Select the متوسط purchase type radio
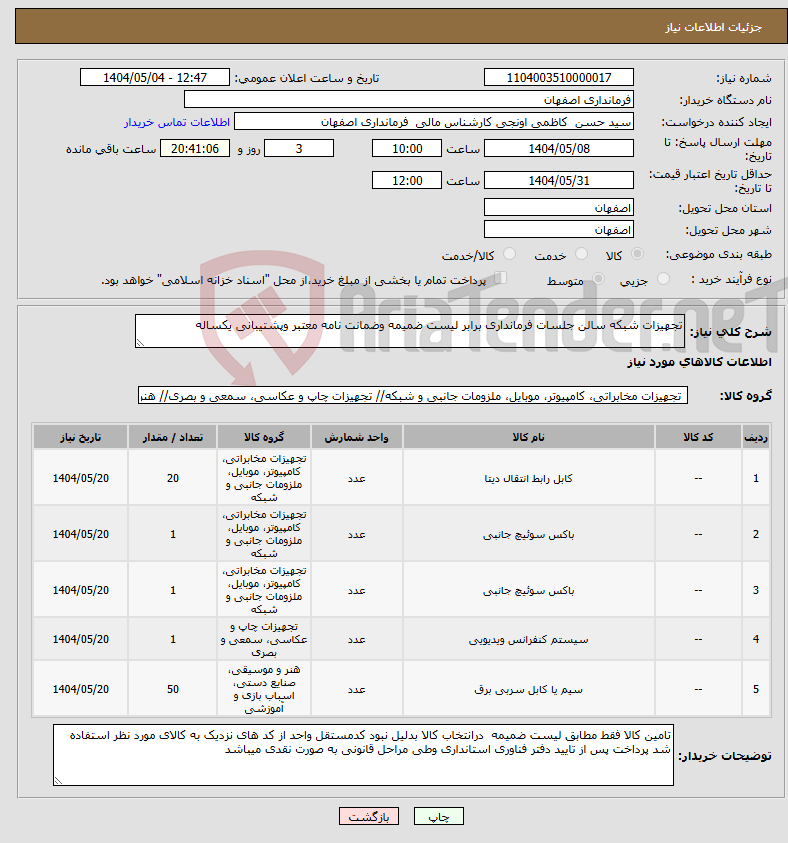The width and height of the screenshot is (788, 843). pos(598,279)
